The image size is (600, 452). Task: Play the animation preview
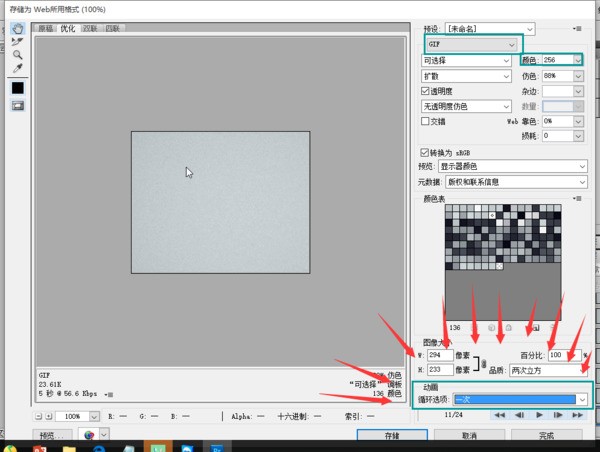540,414
